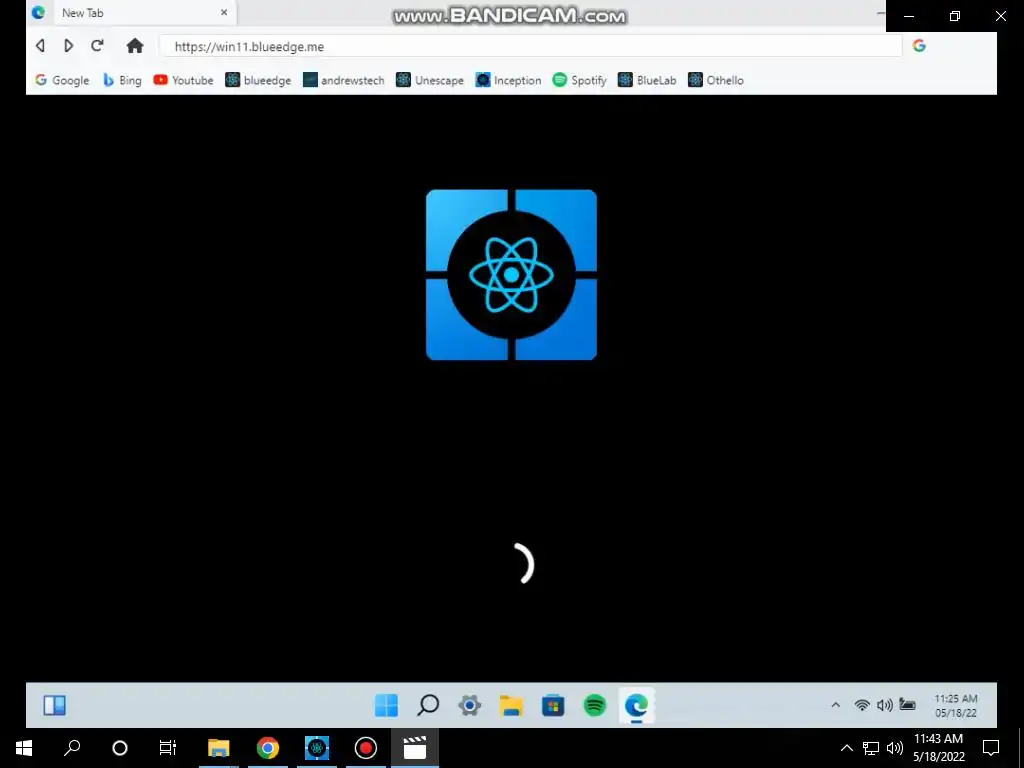
Task: Open Microsoft Store in the Win11 taskbar
Action: pyautogui.click(x=553, y=705)
